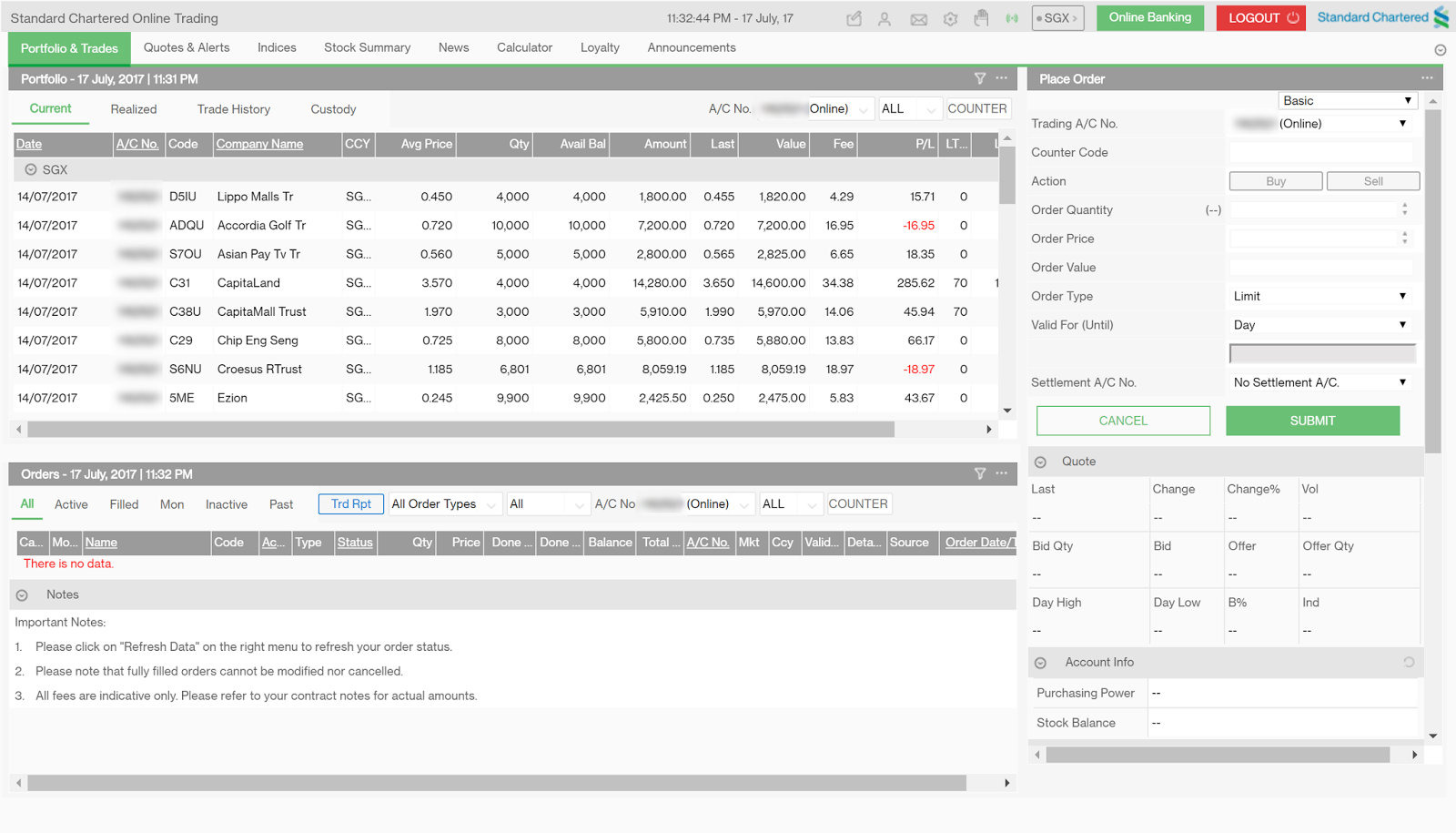Open the Trading A/C No. dropdown
Viewport: 1456px width, 833px height.
[1320, 124]
